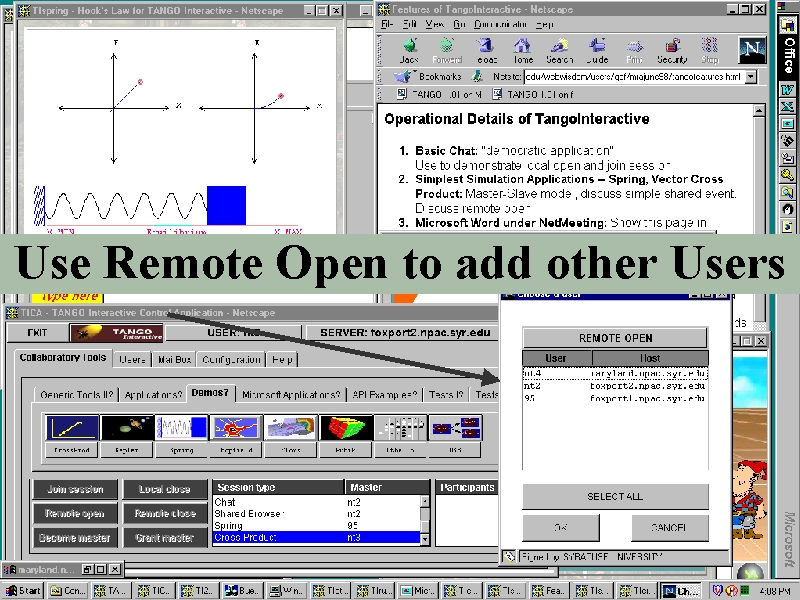This screenshot has height=600, width=800.
Task: Open Netscape Edit menu
Action: tap(410, 24)
